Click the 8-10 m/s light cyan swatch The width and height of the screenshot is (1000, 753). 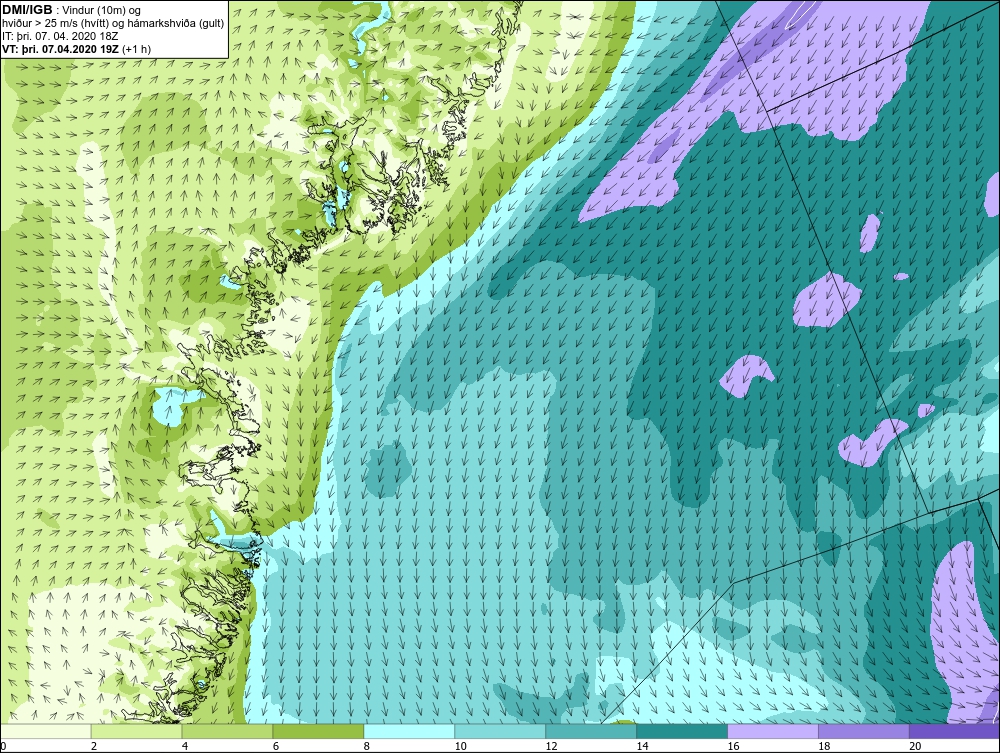point(409,731)
